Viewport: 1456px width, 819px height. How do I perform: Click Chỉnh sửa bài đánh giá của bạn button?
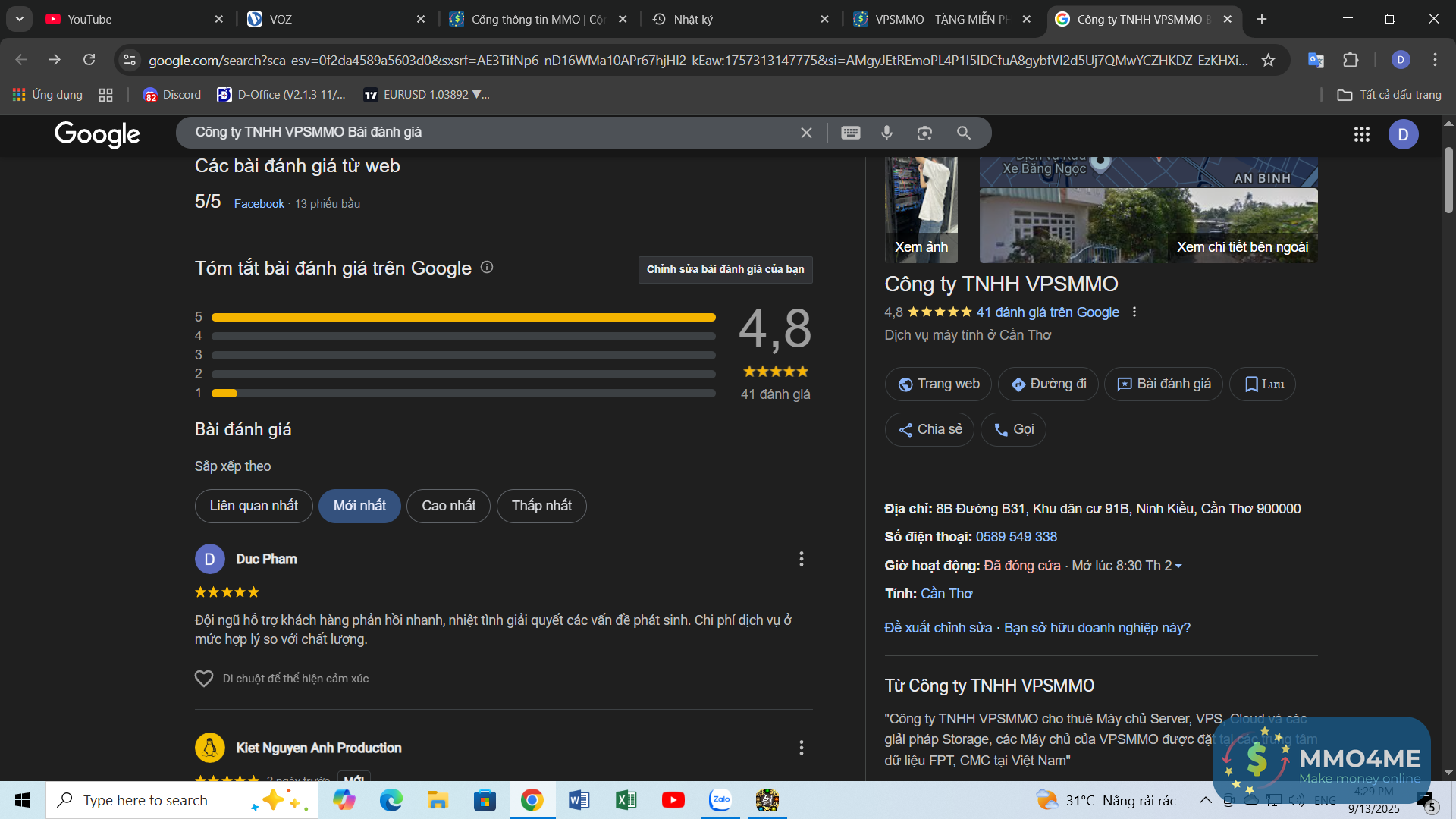[725, 269]
